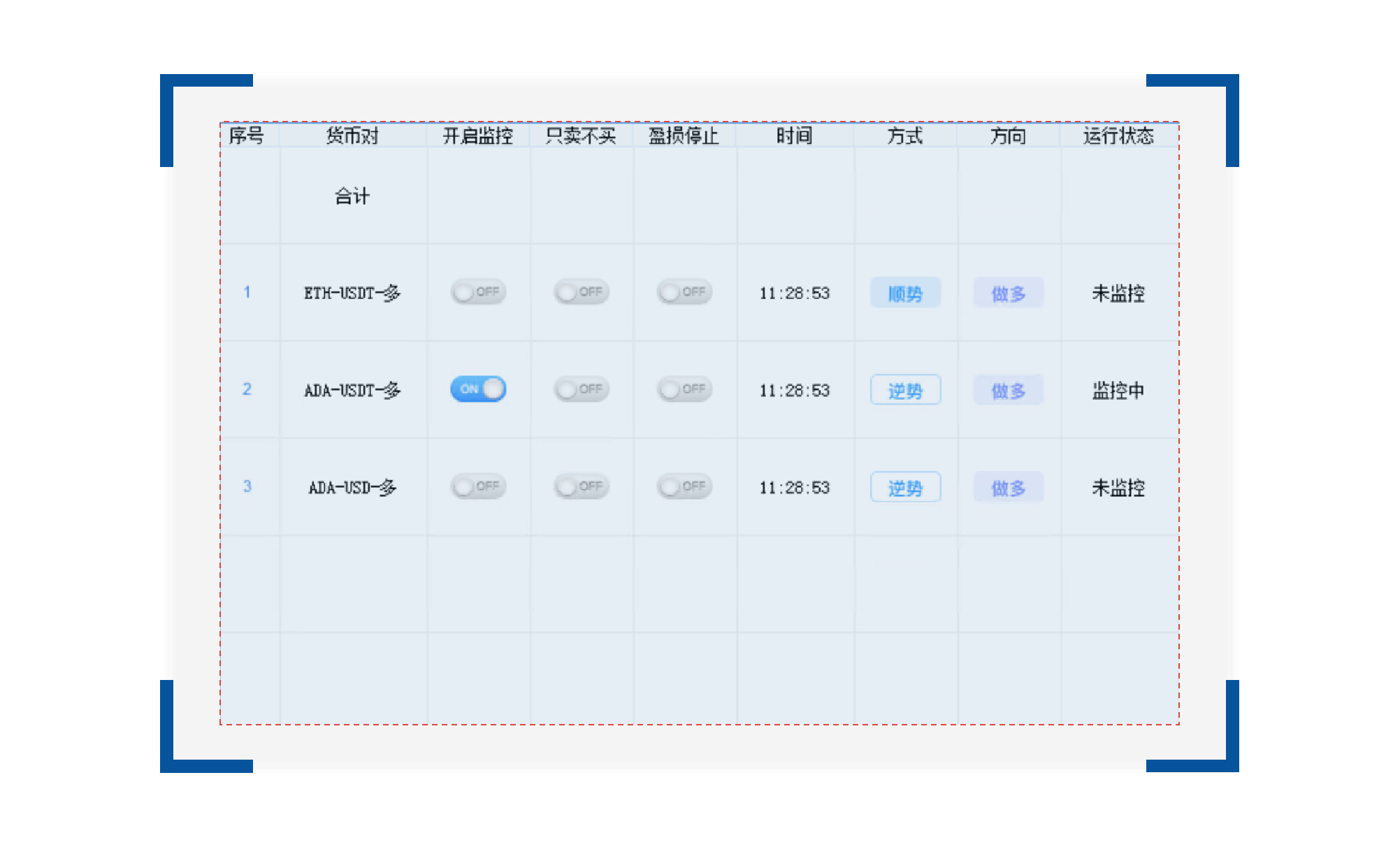
Task: Toggle 只卖不买 switch for ETH-USDT
Action: [581, 292]
